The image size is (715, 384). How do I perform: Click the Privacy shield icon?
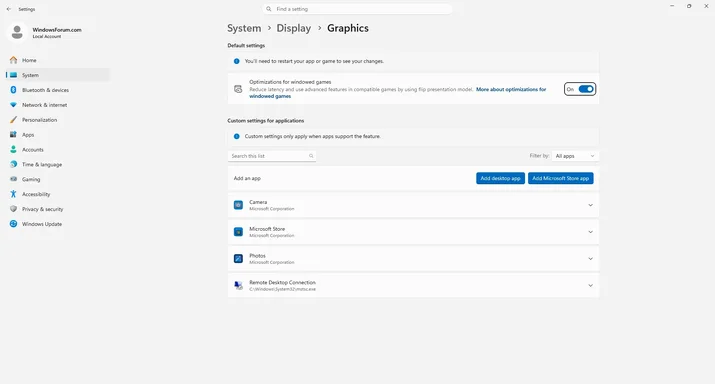(14, 209)
